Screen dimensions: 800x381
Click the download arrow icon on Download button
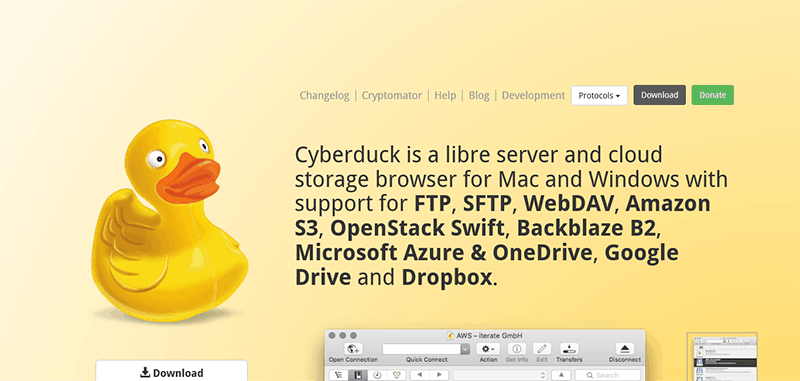click(x=145, y=372)
